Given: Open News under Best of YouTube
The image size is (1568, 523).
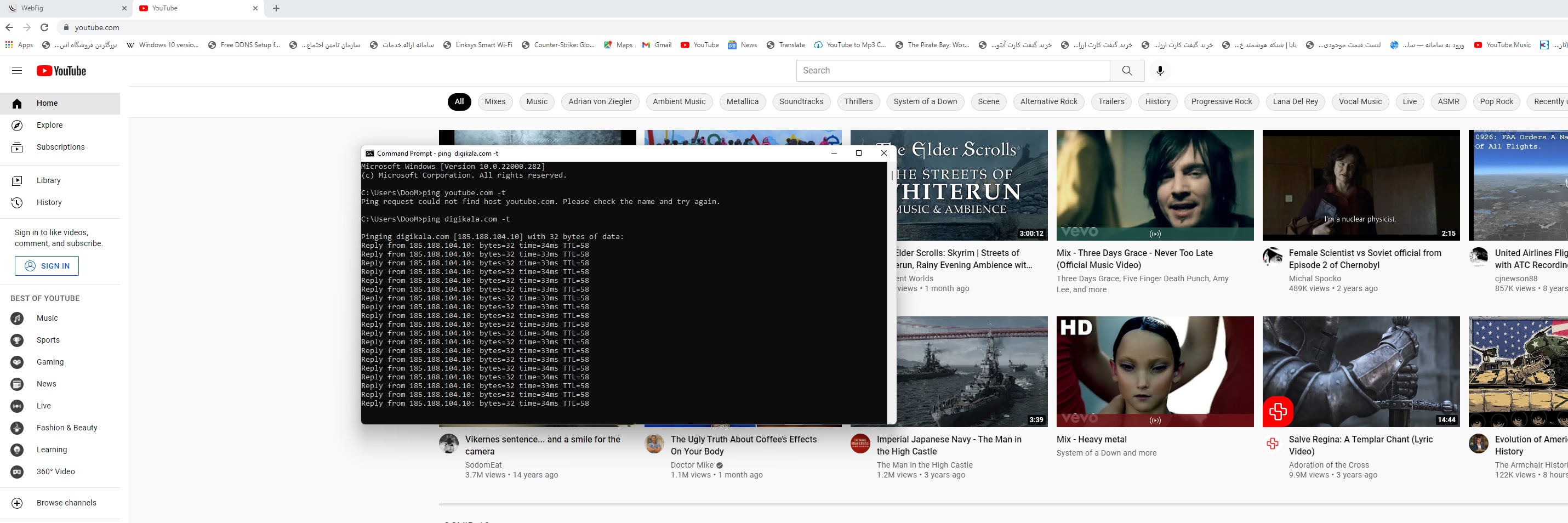Looking at the screenshot, I should point(60,384).
